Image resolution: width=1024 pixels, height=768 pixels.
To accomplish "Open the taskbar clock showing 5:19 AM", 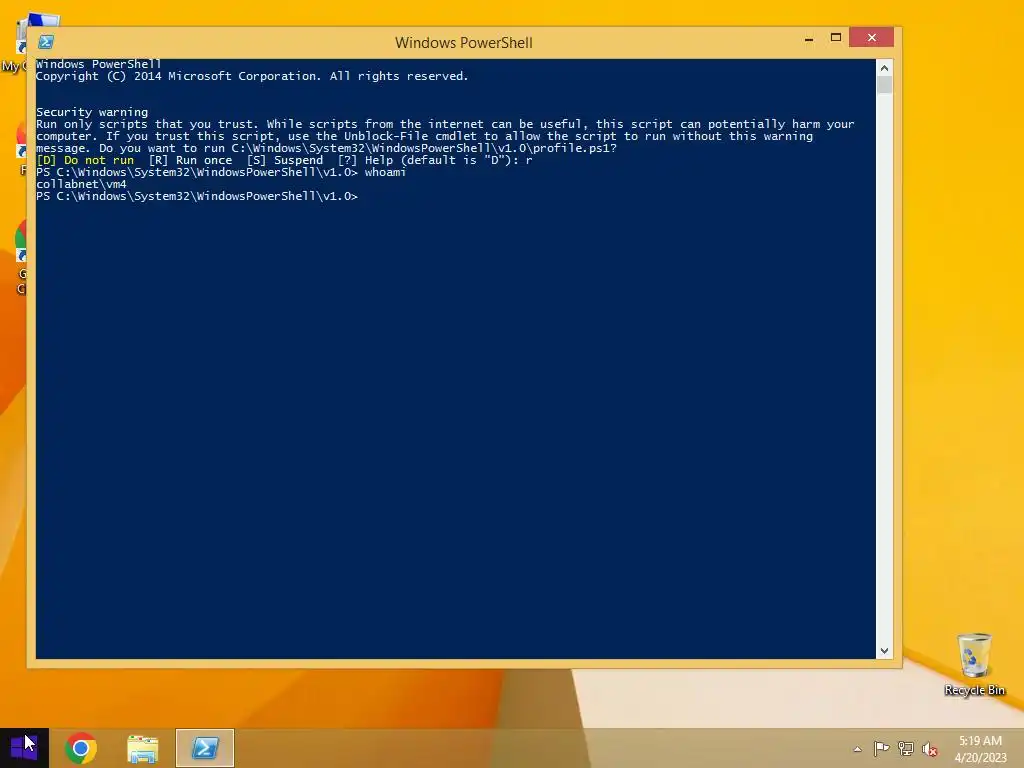I will coord(980,748).
